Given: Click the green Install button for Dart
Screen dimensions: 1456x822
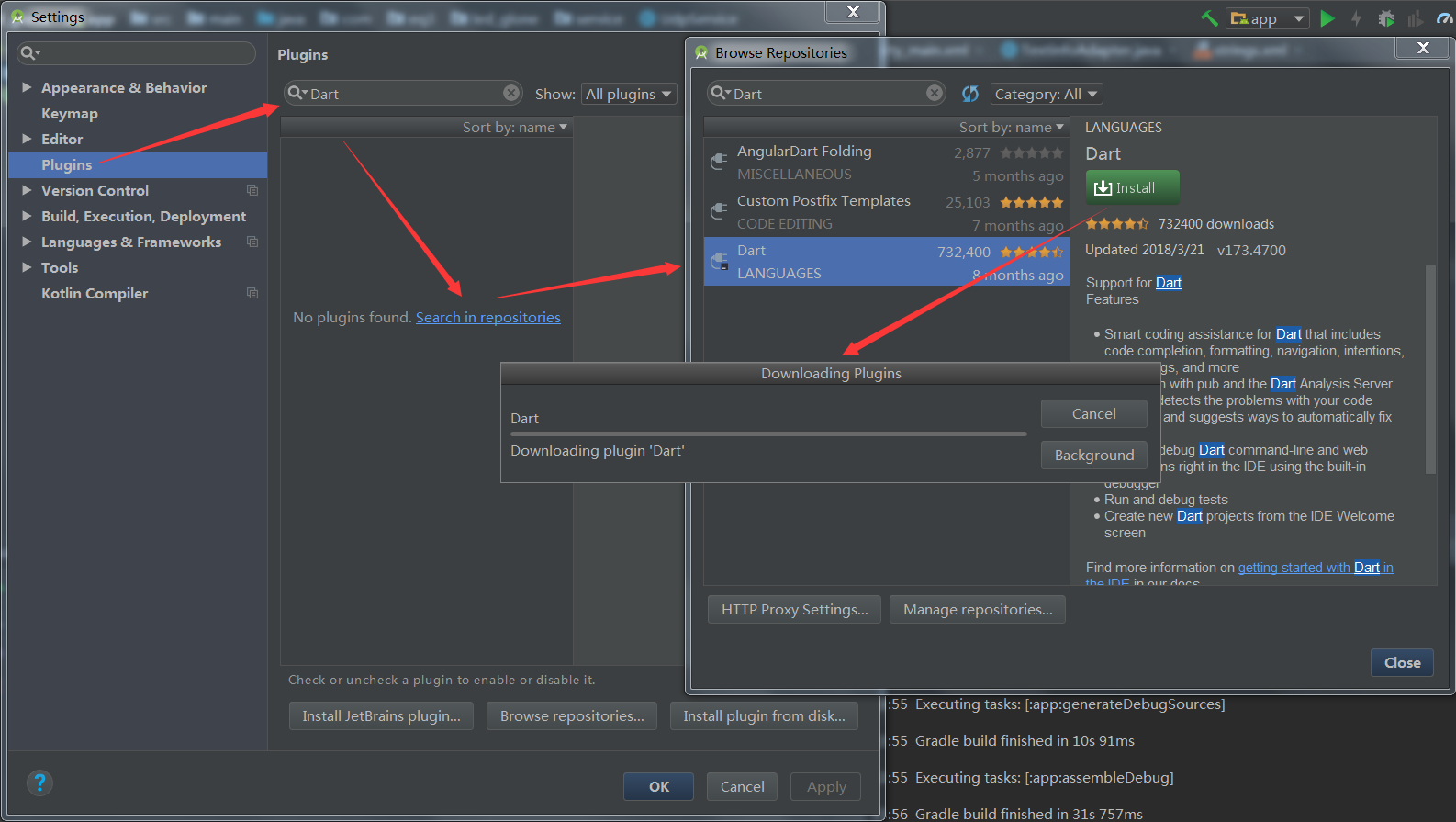Looking at the screenshot, I should point(1132,187).
